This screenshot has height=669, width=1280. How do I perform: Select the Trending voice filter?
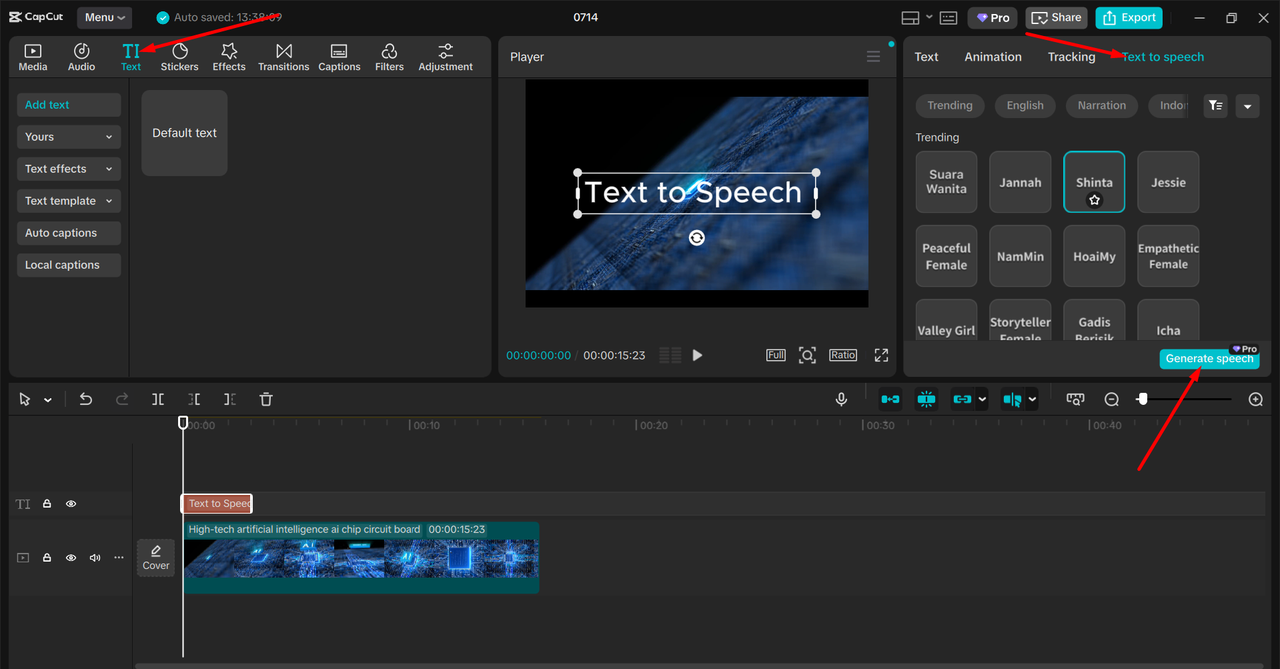tap(950, 105)
